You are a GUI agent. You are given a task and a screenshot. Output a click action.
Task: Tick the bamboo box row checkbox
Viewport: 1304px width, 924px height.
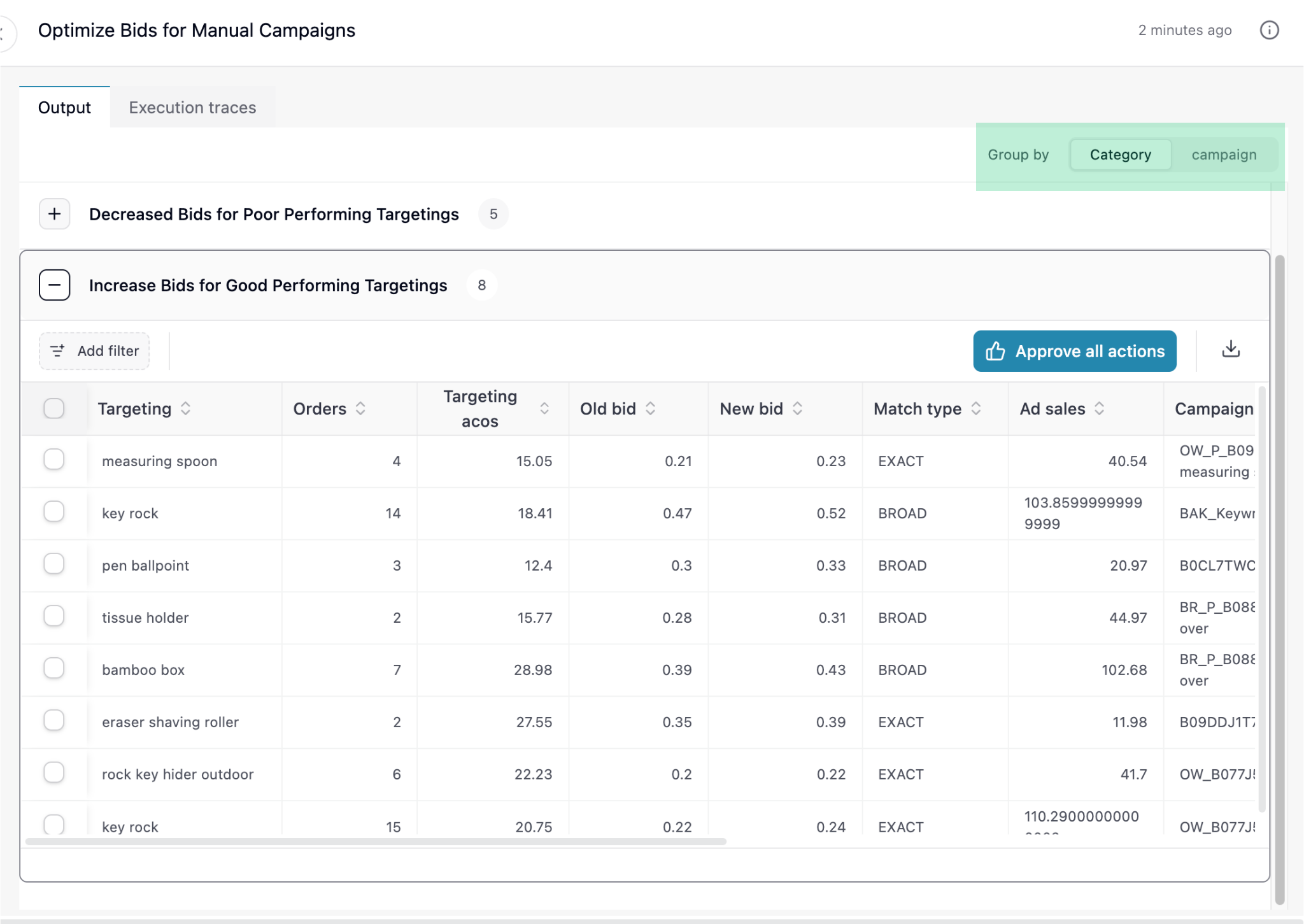pyautogui.click(x=54, y=668)
